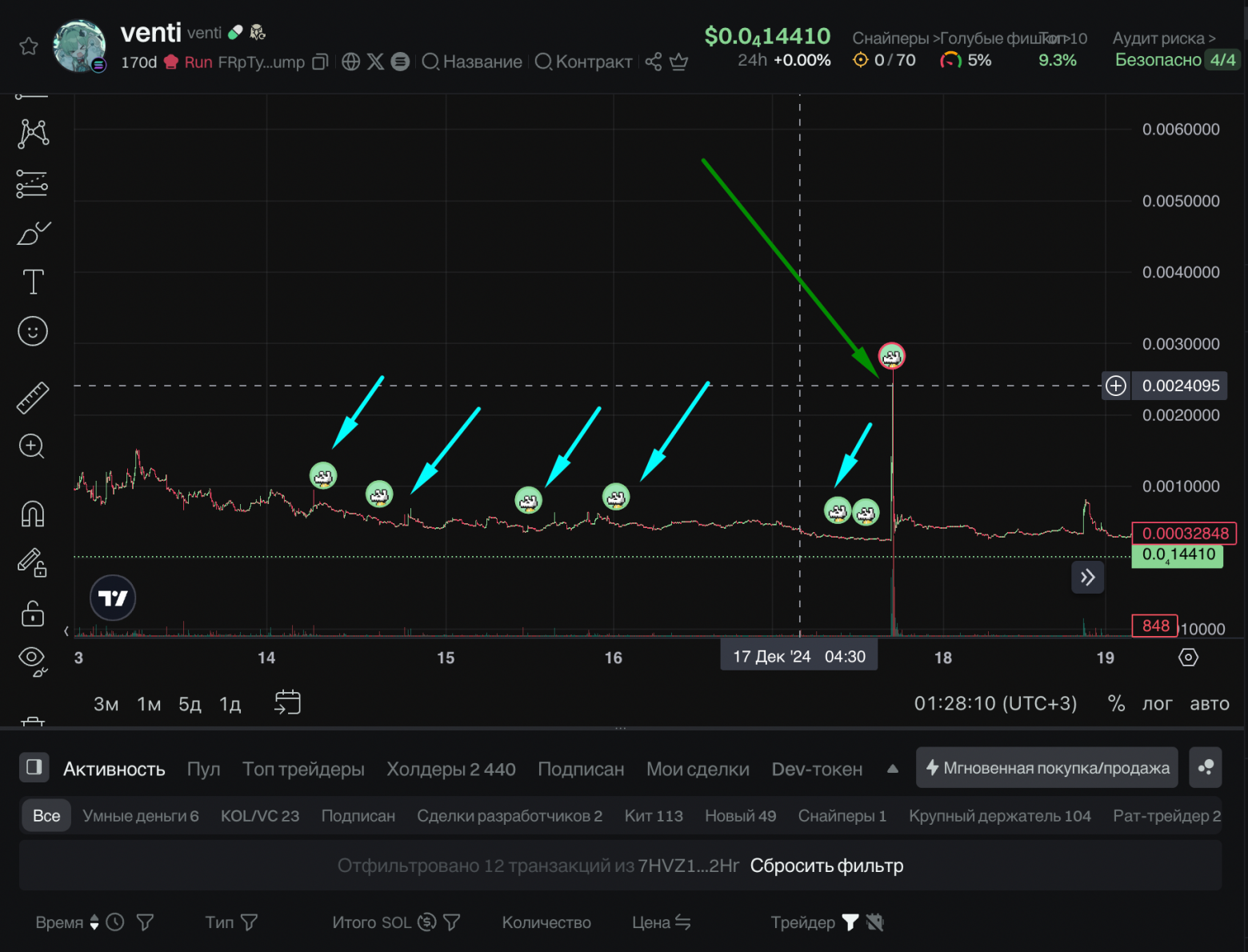
Task: Click Мгновенная покупка/продажа button
Action: (x=1047, y=768)
